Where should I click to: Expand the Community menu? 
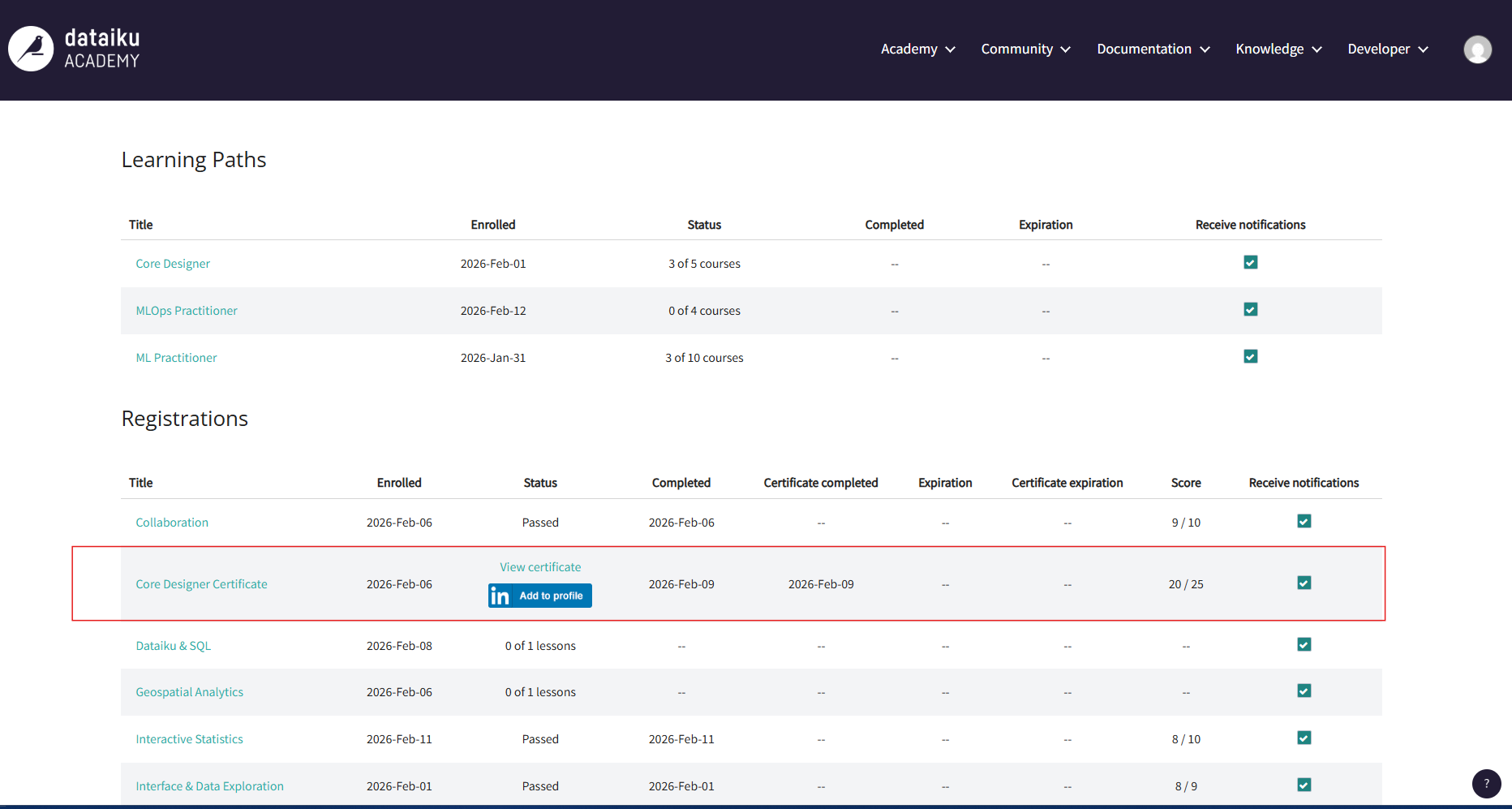1026,49
